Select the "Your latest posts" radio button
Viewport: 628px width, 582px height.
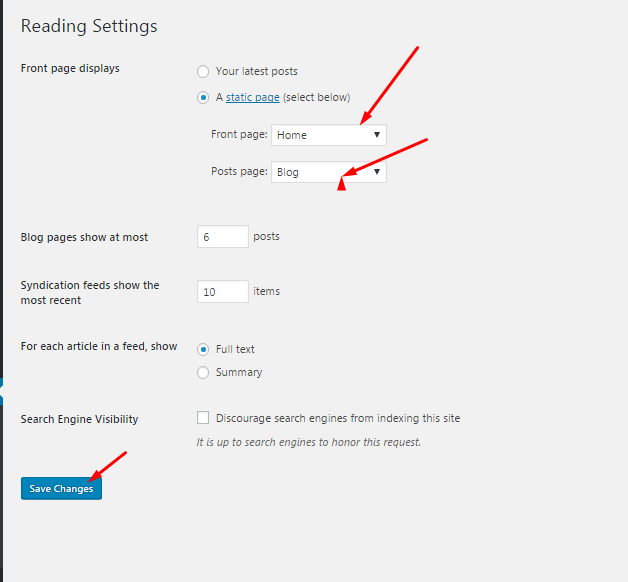point(204,72)
